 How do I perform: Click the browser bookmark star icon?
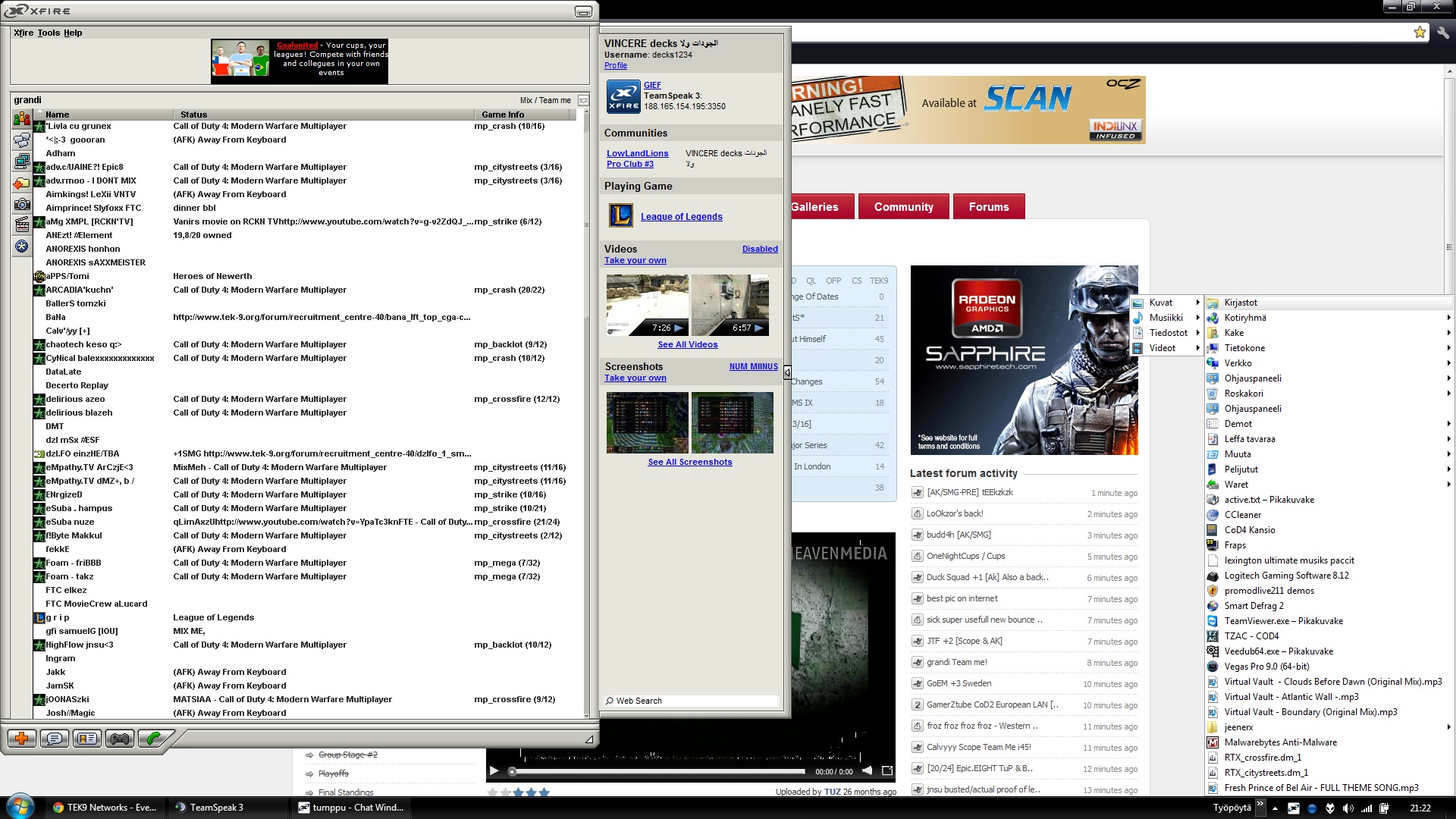pos(1420,32)
